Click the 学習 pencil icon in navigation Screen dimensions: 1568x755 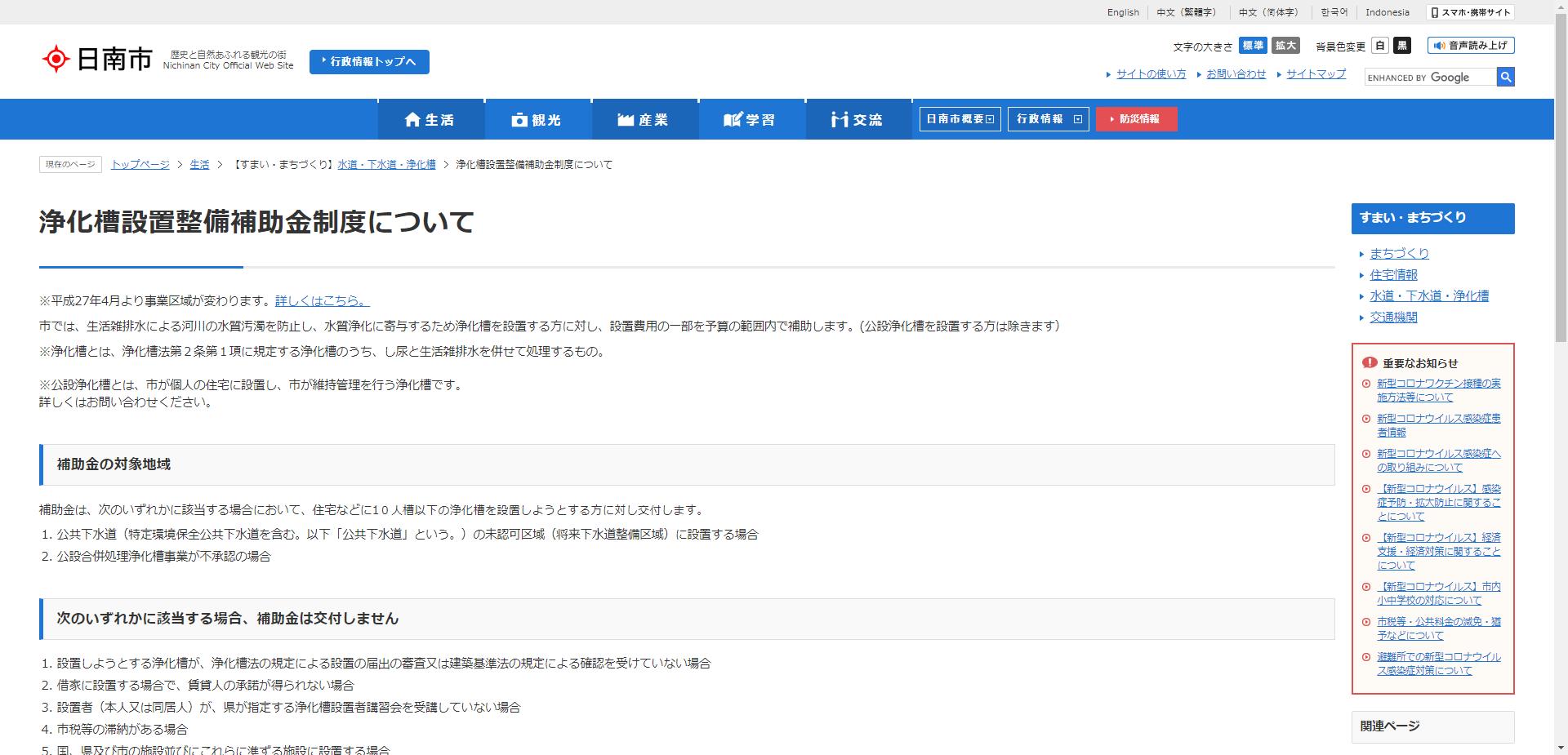click(733, 119)
